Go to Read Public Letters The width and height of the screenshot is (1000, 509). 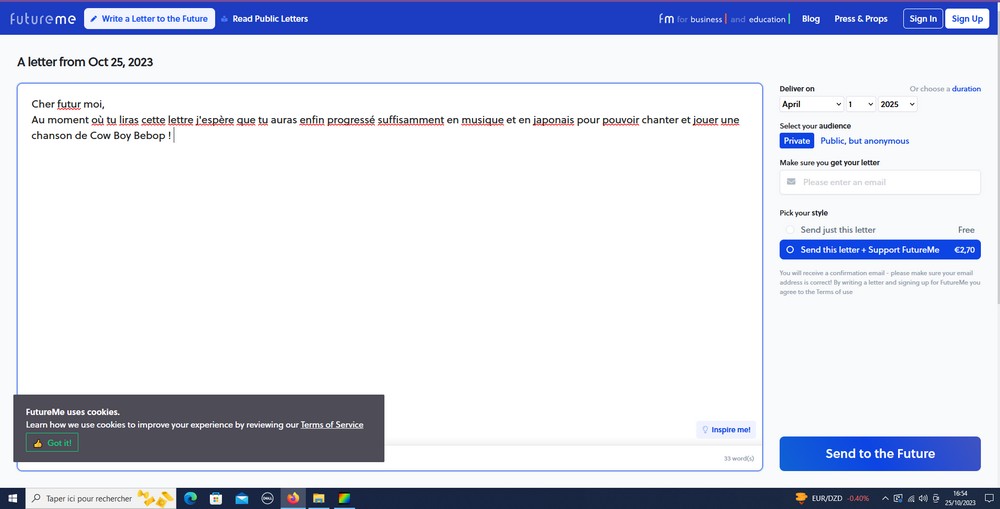[264, 18]
